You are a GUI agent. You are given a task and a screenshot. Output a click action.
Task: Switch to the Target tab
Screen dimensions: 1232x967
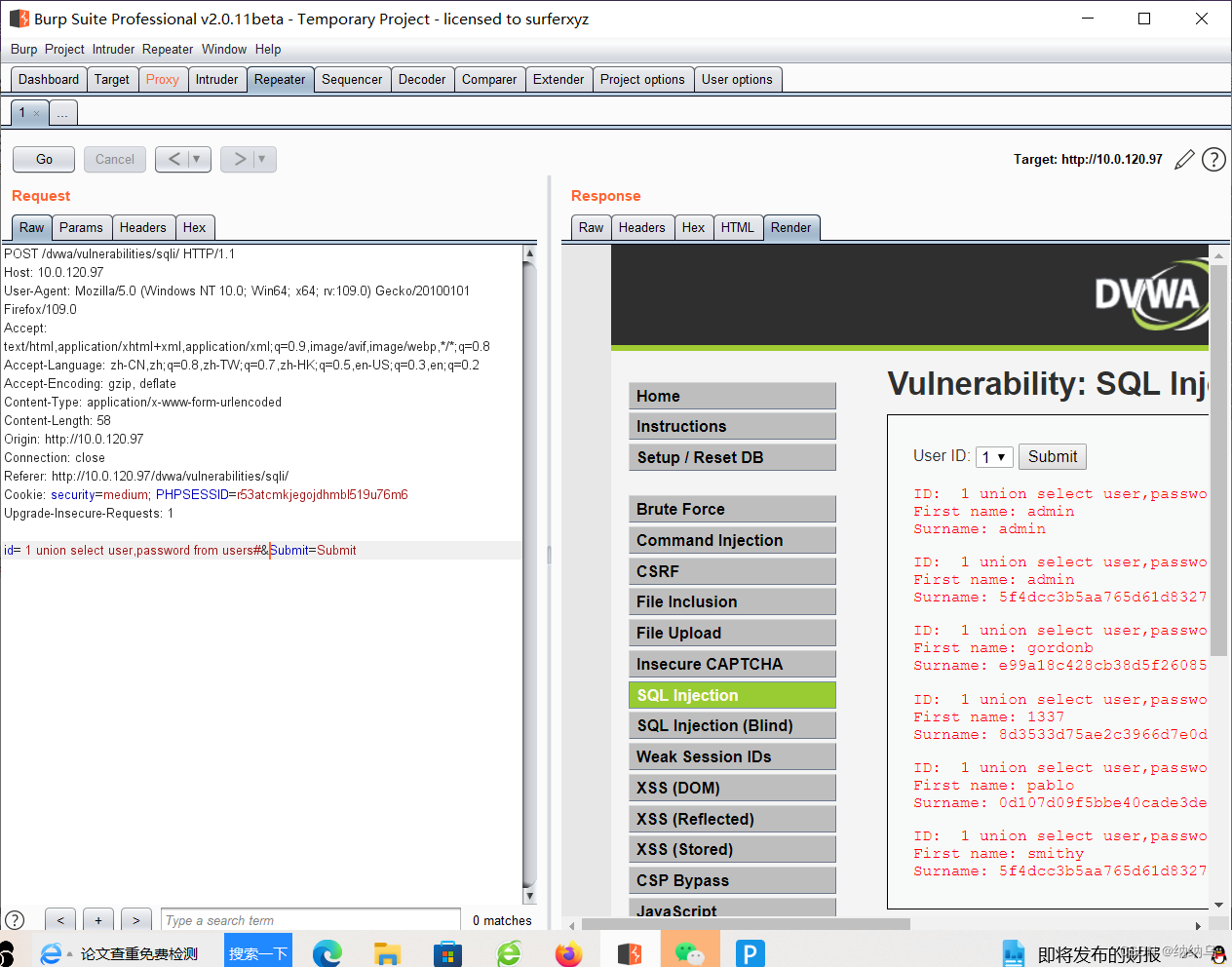click(112, 79)
